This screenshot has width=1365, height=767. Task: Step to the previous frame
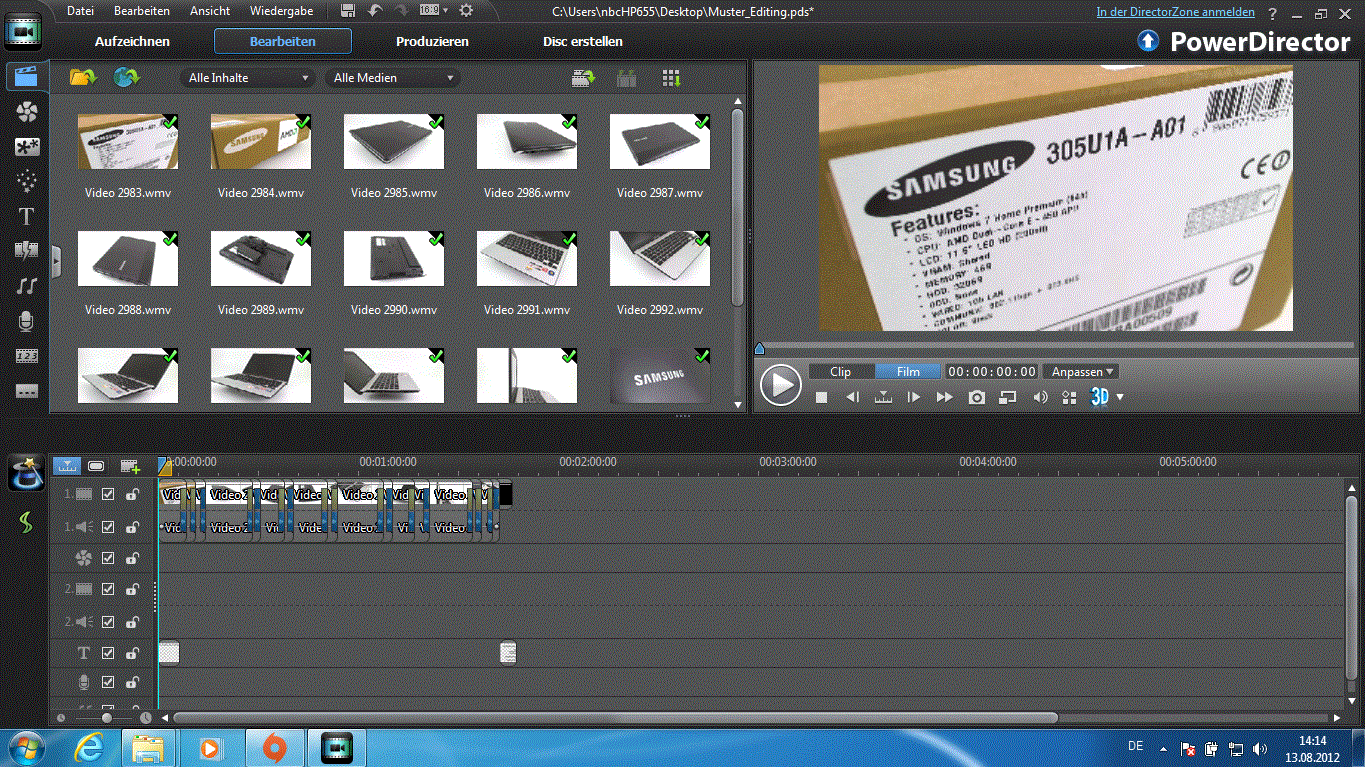point(852,397)
